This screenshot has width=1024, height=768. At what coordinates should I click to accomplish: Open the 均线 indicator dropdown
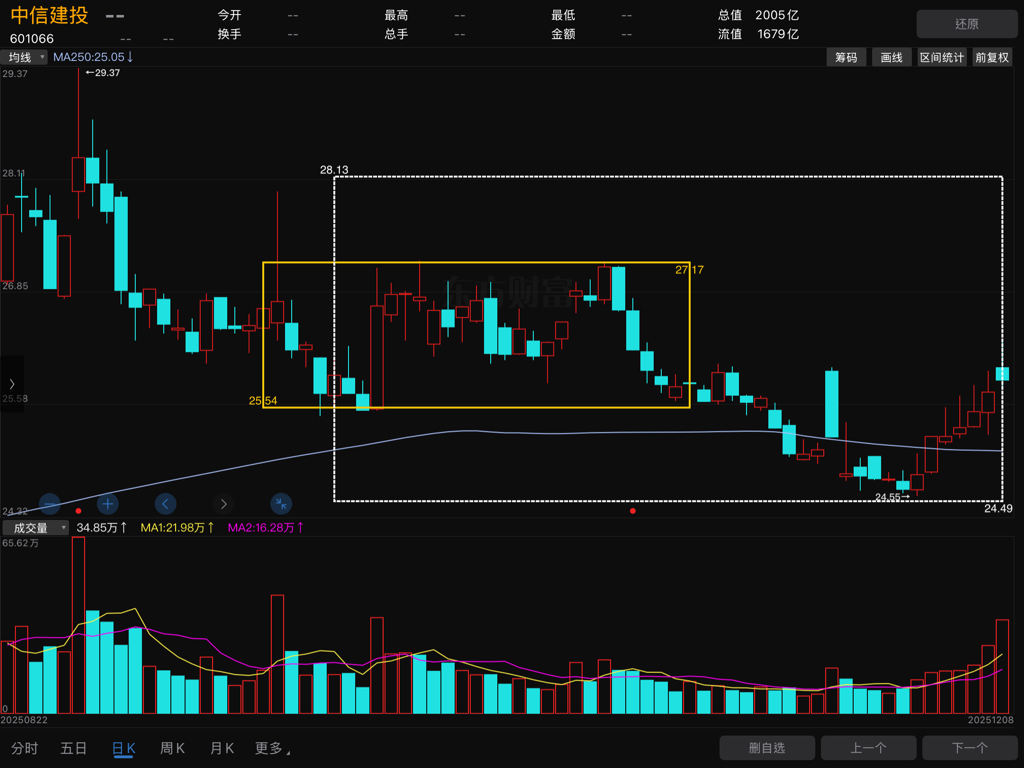coord(24,57)
